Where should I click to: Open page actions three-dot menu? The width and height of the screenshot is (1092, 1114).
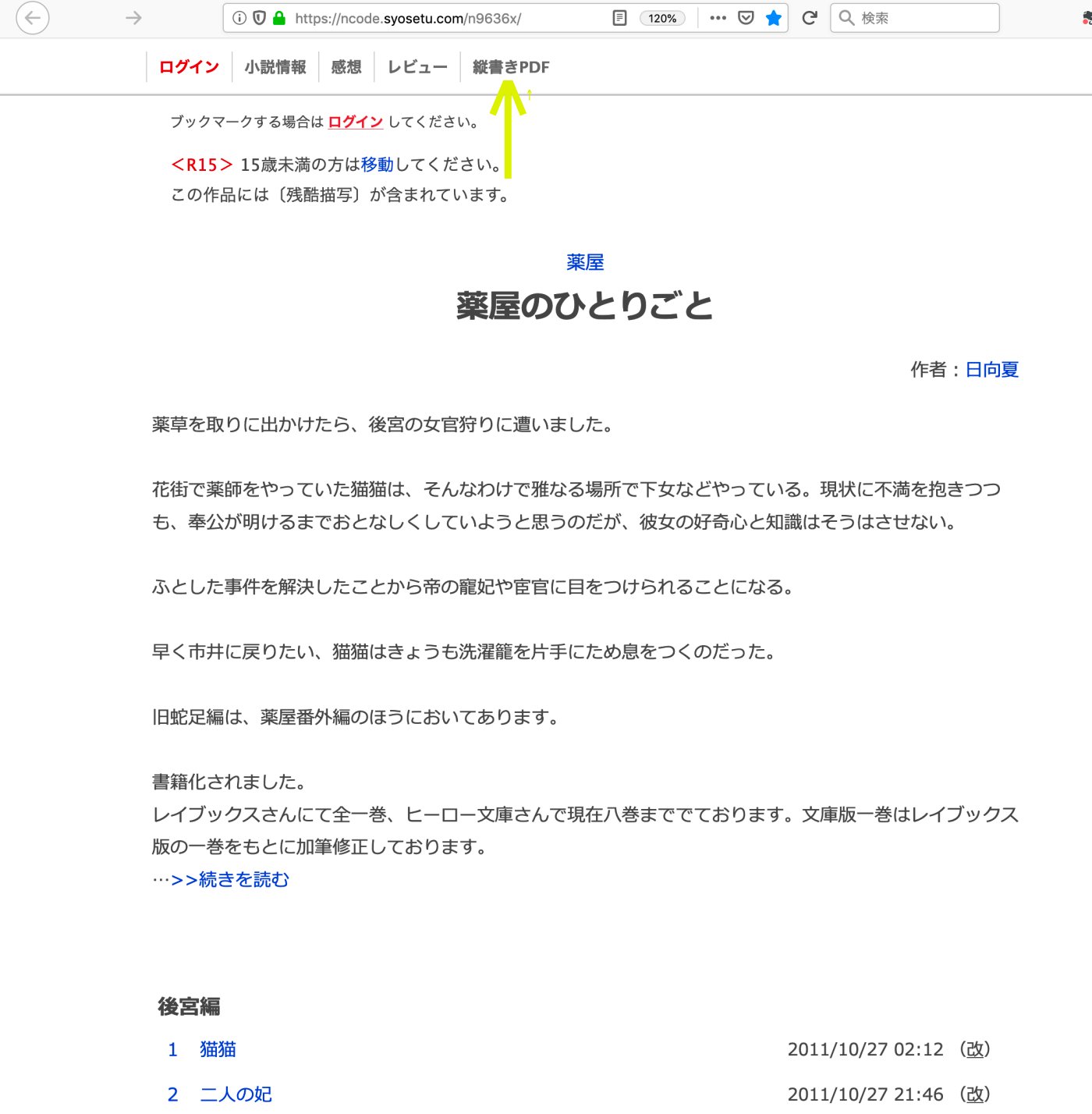point(718,18)
